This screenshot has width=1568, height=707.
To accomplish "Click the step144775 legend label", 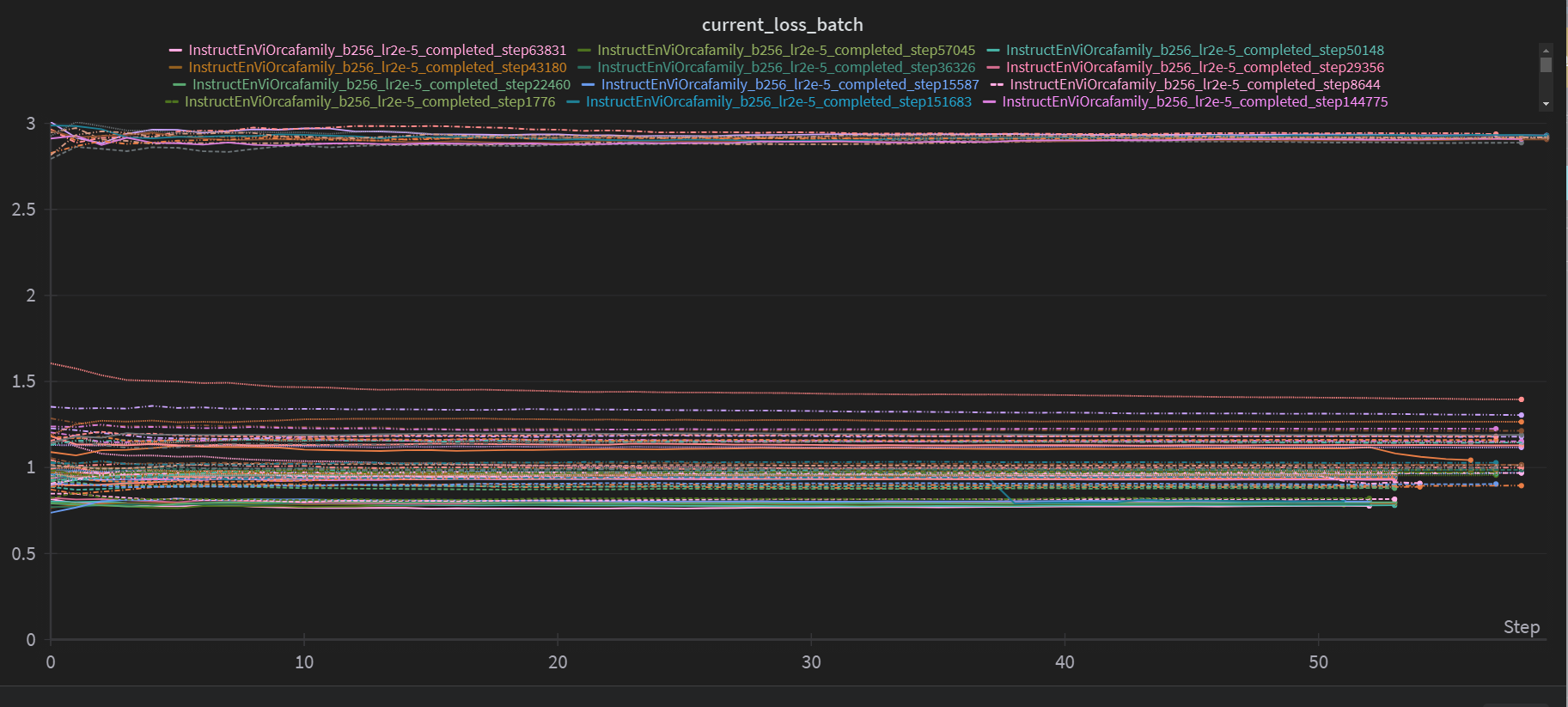I will 1194,102.
